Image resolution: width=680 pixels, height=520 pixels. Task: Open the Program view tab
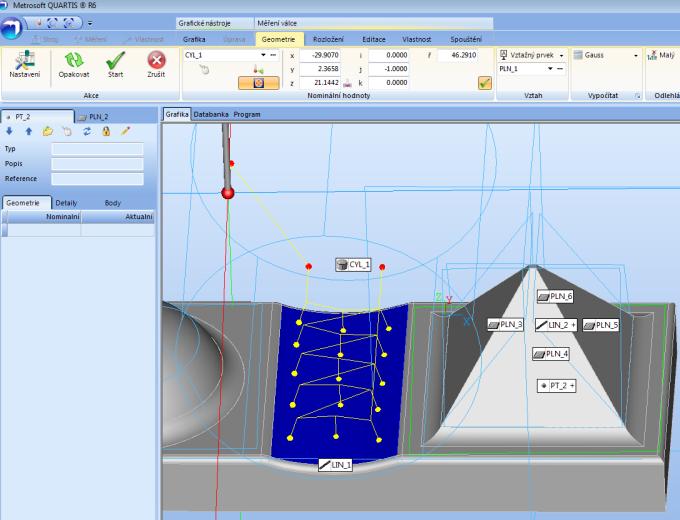click(x=247, y=114)
